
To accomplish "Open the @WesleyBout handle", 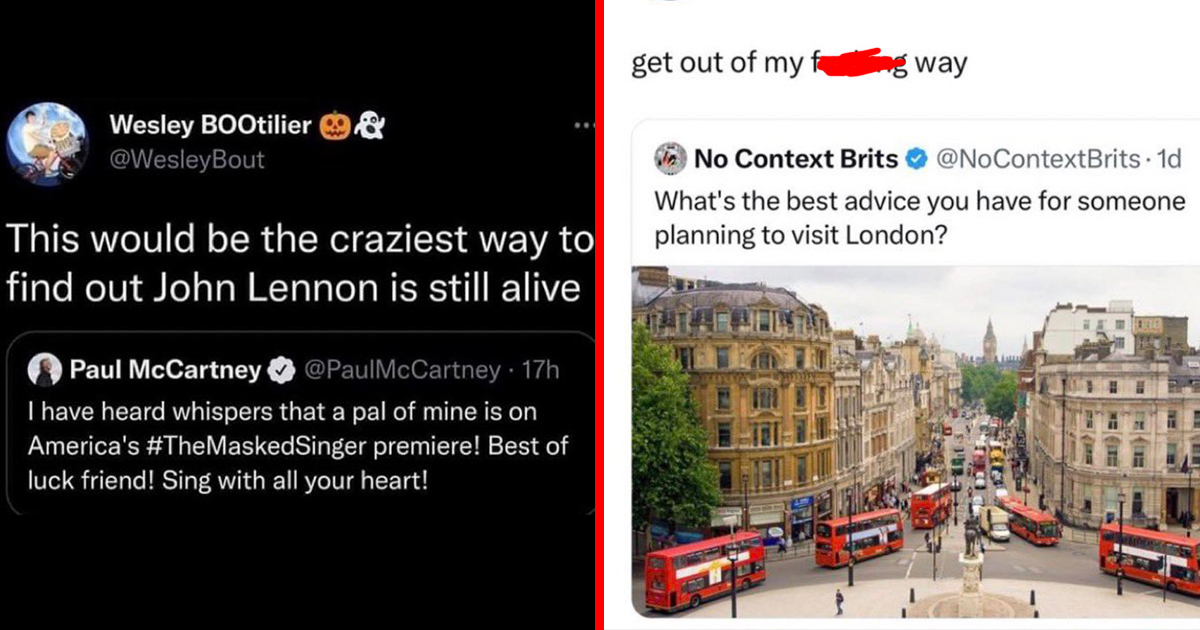I will click(187, 160).
